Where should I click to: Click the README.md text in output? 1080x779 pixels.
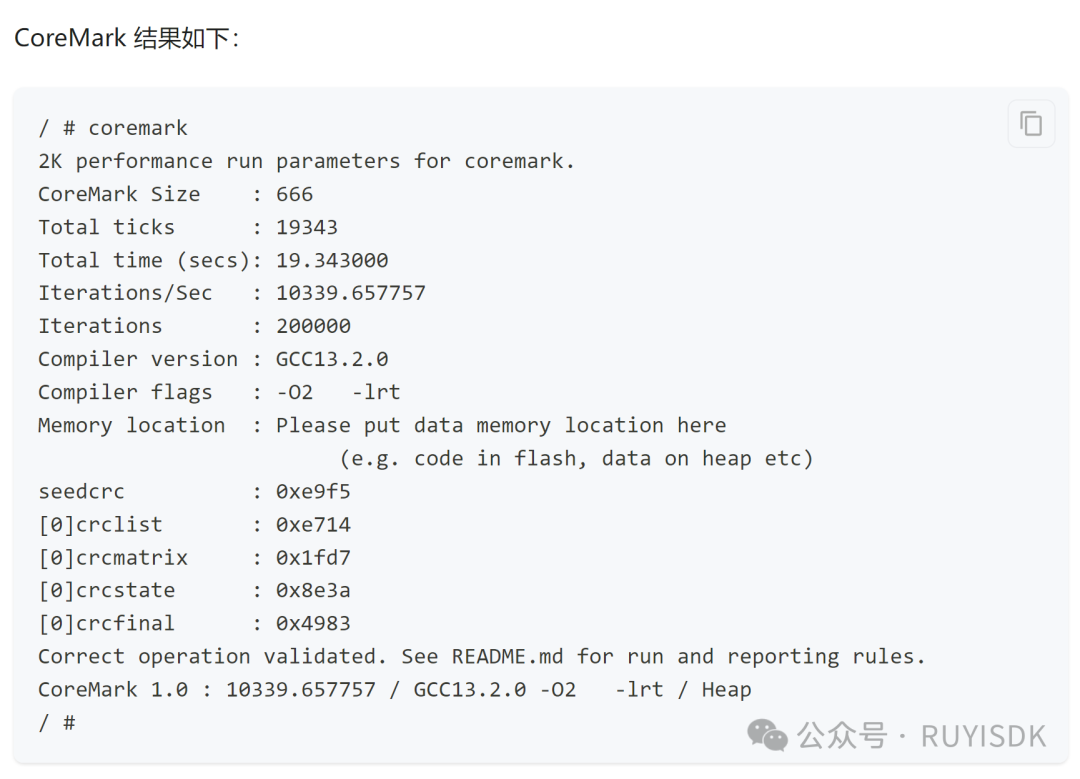click(x=508, y=656)
